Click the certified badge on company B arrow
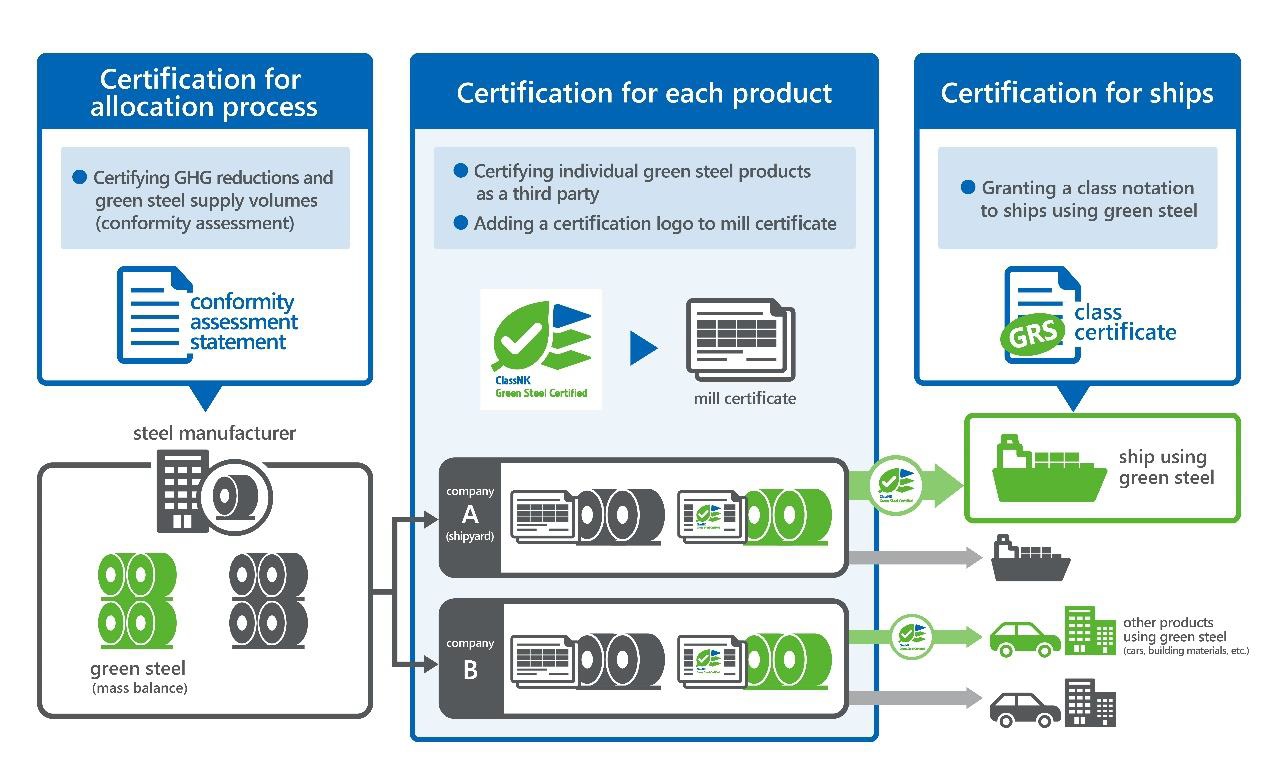Screen dimensions: 1278x780 [910, 637]
